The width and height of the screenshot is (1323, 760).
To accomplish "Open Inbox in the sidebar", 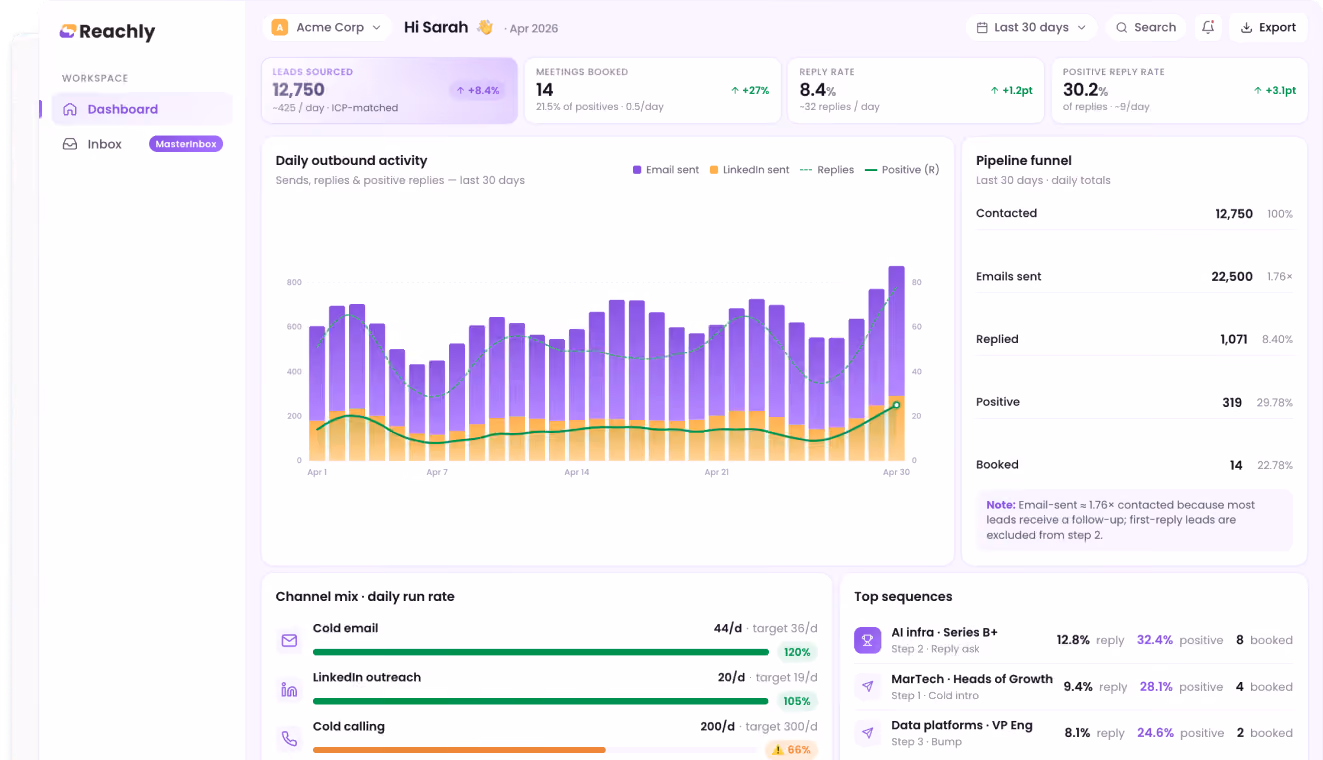I will click(x=142, y=144).
